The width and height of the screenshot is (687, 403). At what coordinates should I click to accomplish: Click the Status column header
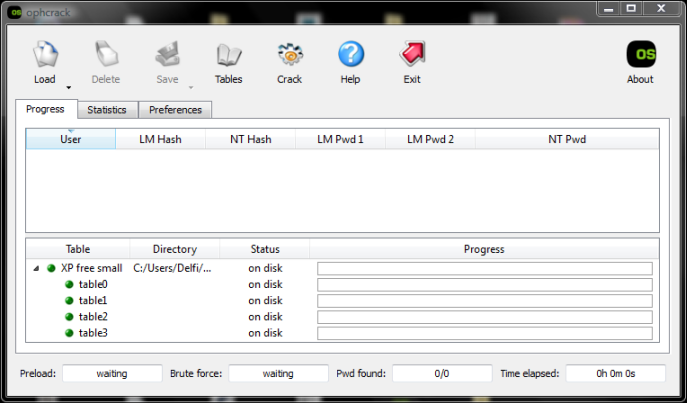click(x=265, y=249)
